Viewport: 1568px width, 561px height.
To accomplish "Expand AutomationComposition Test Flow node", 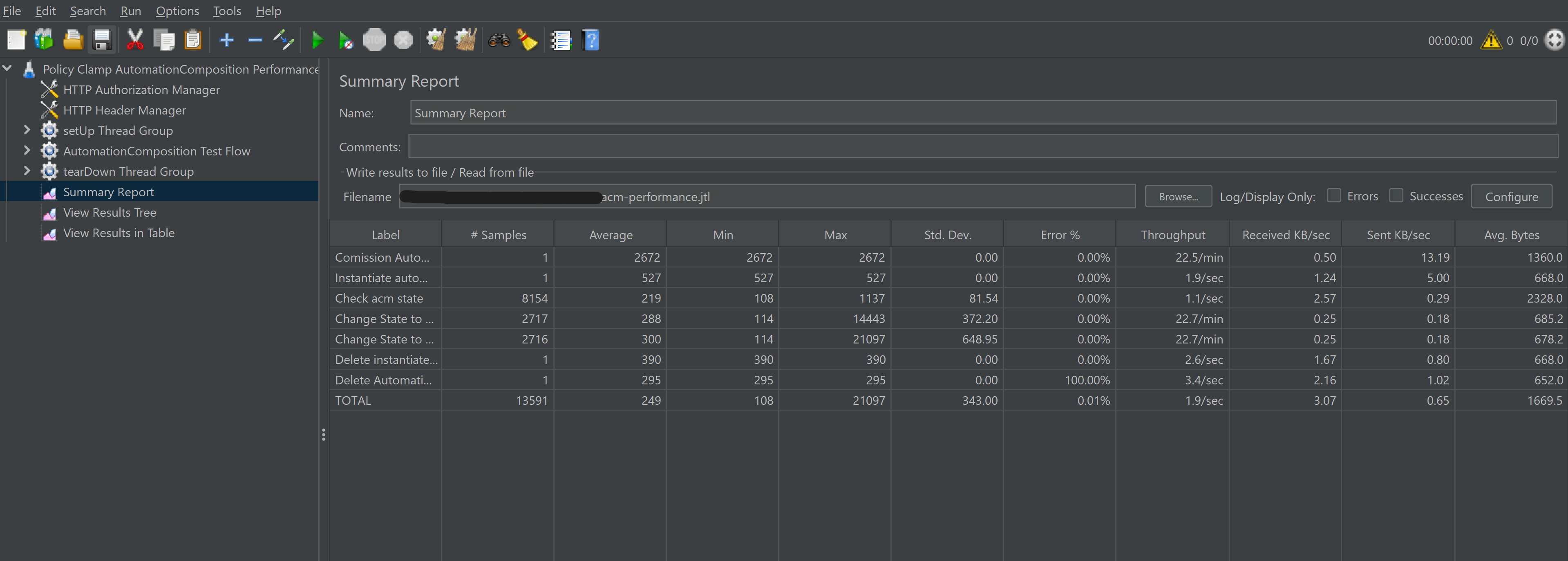I will pos(27,150).
